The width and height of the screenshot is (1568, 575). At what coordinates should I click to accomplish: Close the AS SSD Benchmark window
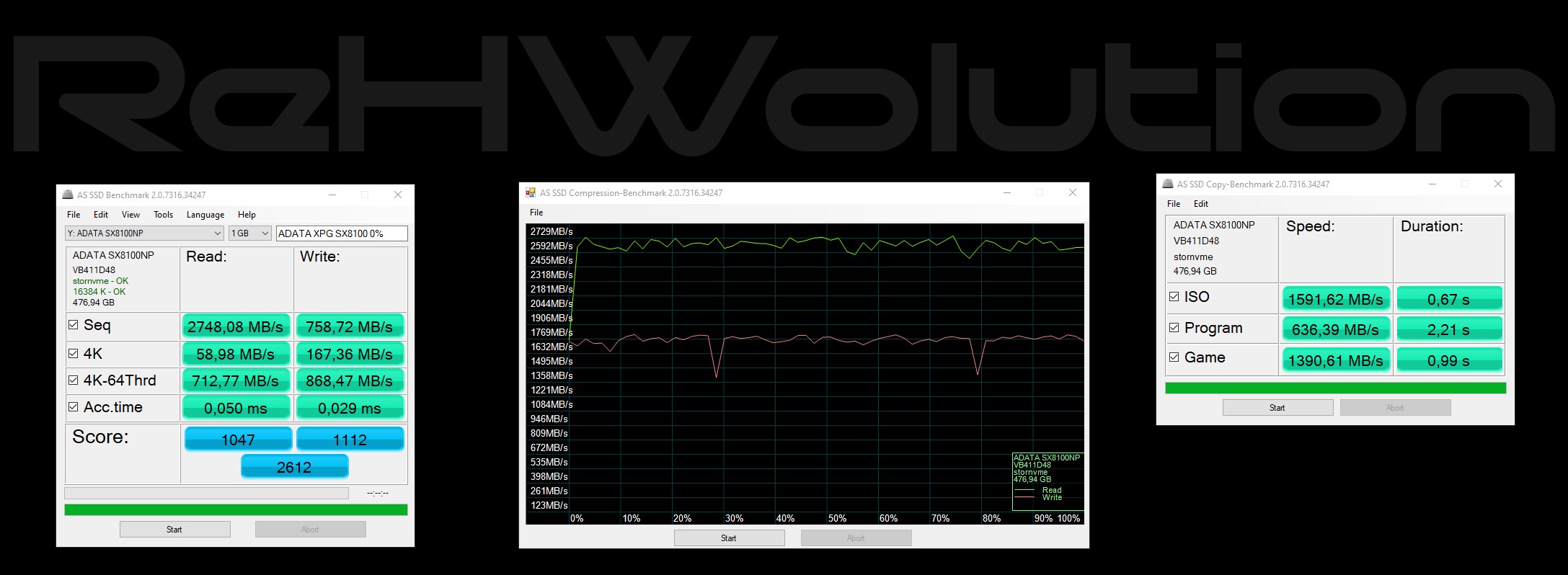(398, 195)
